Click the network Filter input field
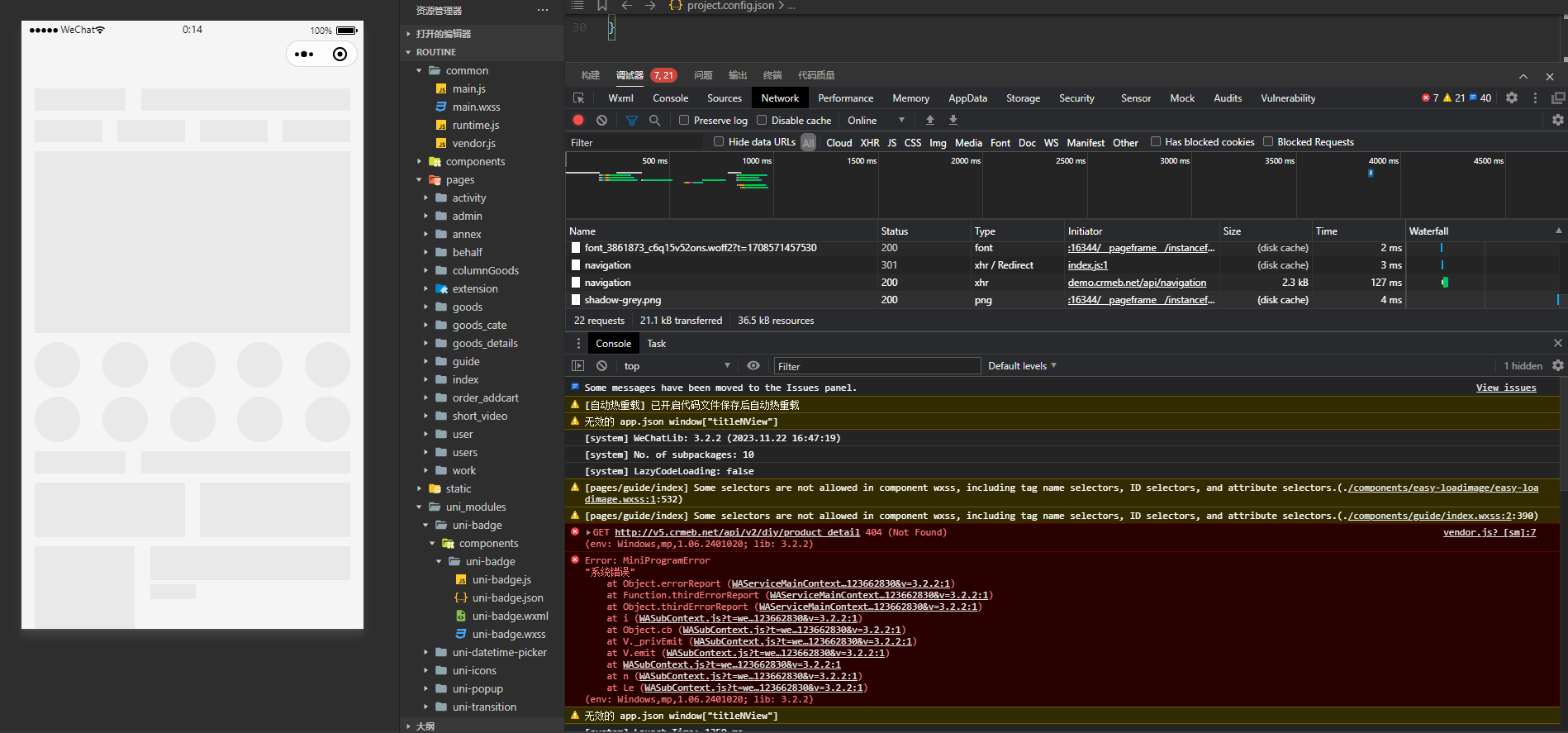 tap(636, 142)
